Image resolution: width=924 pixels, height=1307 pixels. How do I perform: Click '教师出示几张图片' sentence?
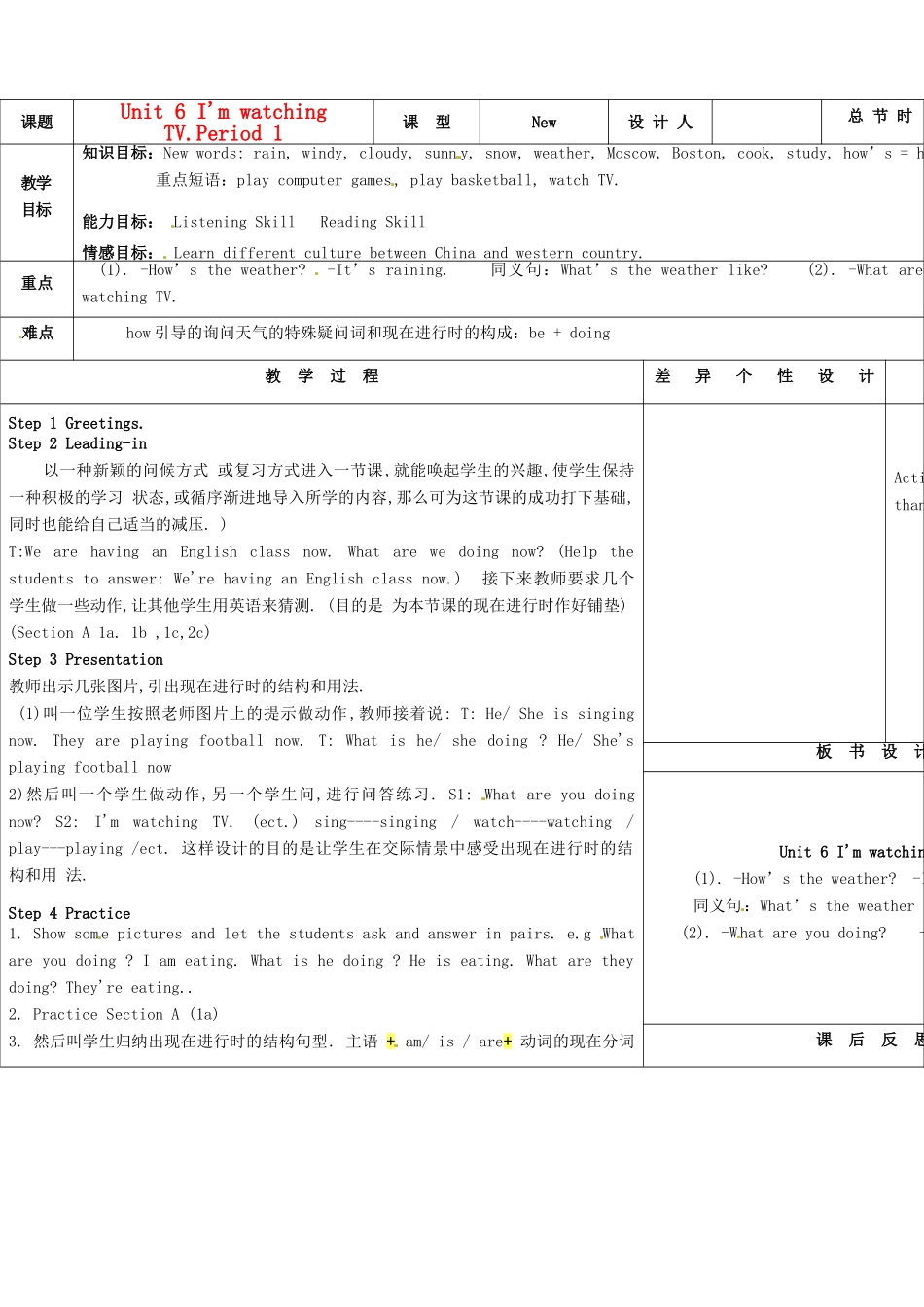186,687
